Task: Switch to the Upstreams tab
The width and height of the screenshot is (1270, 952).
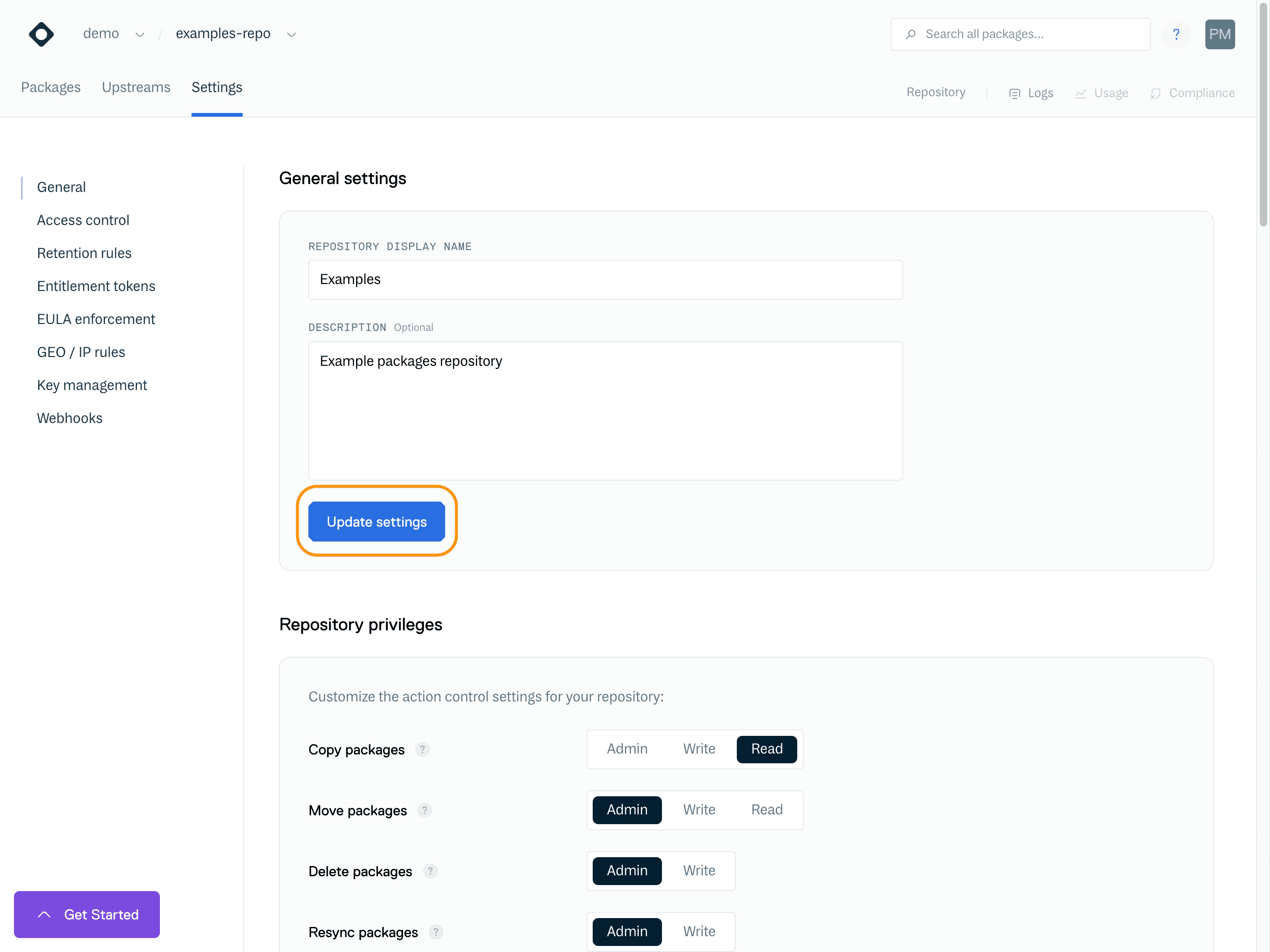Action: (136, 87)
